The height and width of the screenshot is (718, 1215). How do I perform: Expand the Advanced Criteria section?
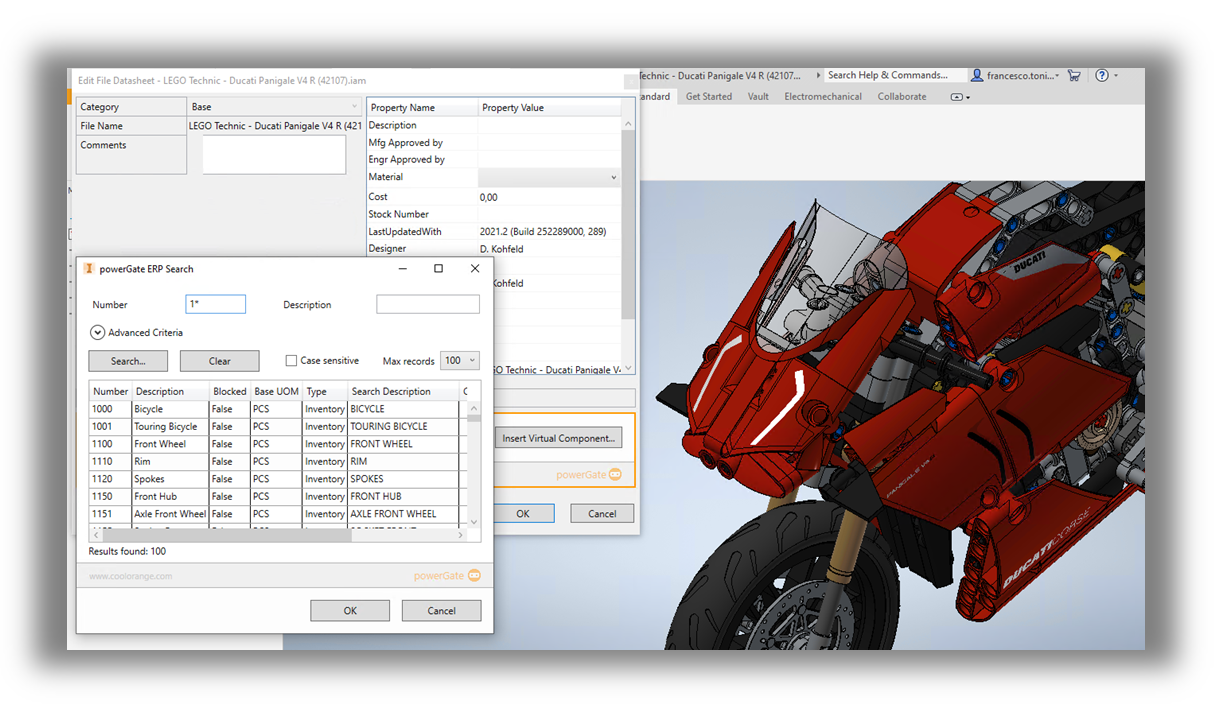pyautogui.click(x=97, y=333)
